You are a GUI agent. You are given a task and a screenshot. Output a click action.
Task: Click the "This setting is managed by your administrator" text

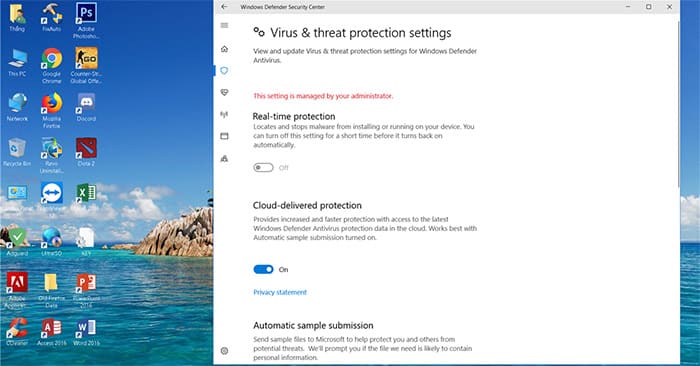323,96
